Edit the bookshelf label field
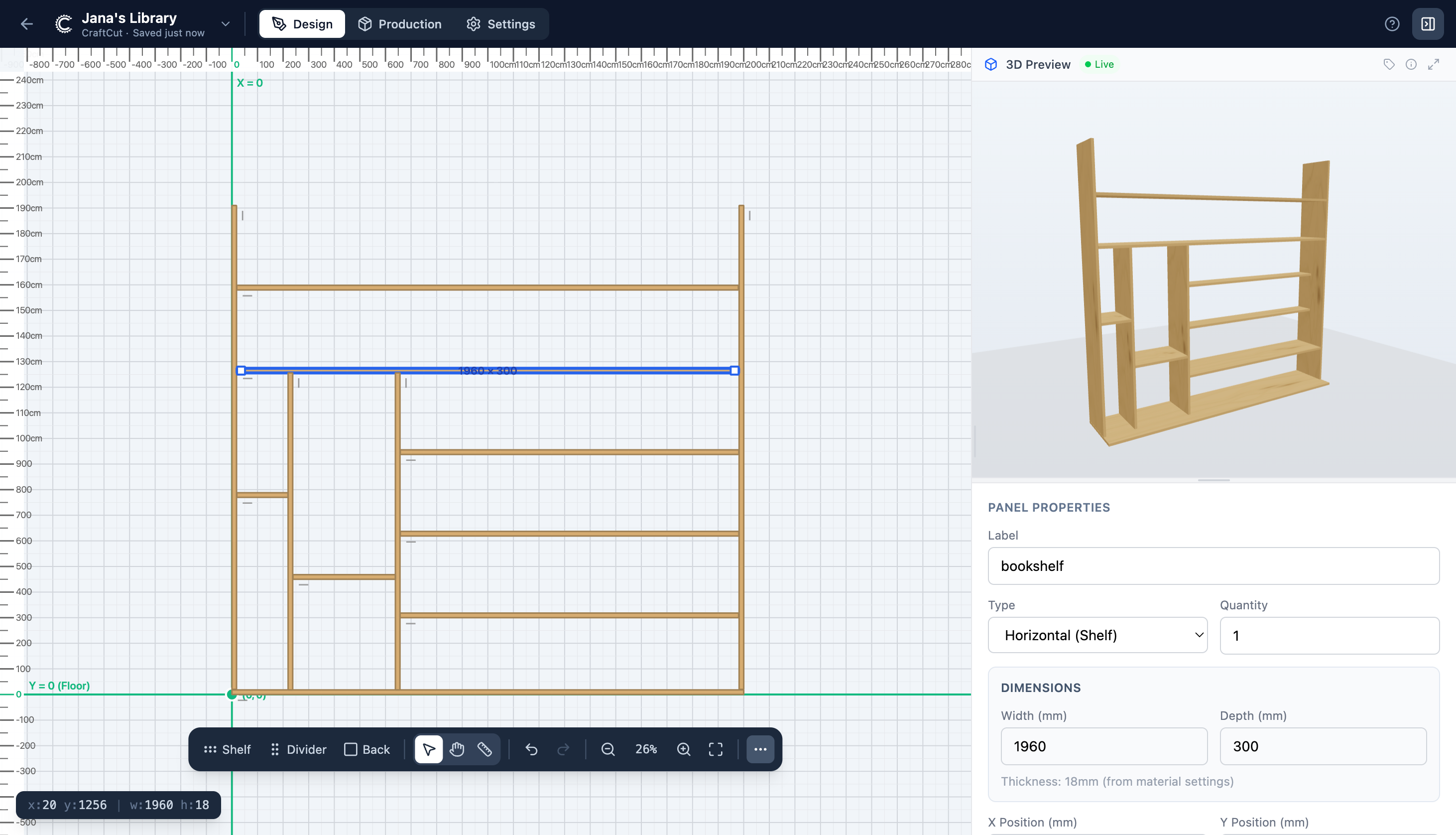This screenshot has width=1456, height=835. pos(1213,565)
